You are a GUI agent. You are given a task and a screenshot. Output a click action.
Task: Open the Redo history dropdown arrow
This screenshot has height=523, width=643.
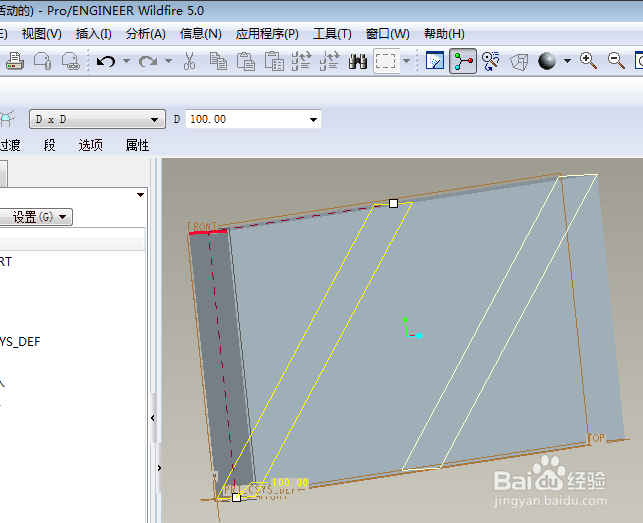[x=168, y=61]
